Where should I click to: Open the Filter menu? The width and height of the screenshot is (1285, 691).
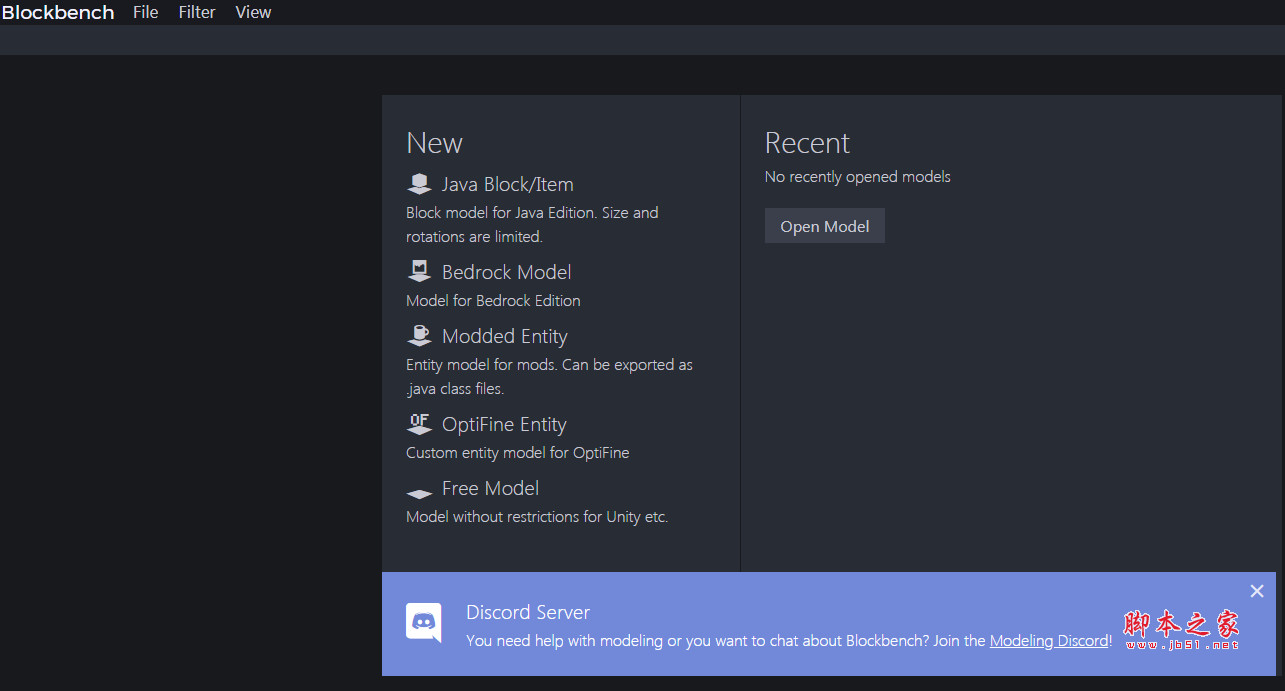(197, 12)
